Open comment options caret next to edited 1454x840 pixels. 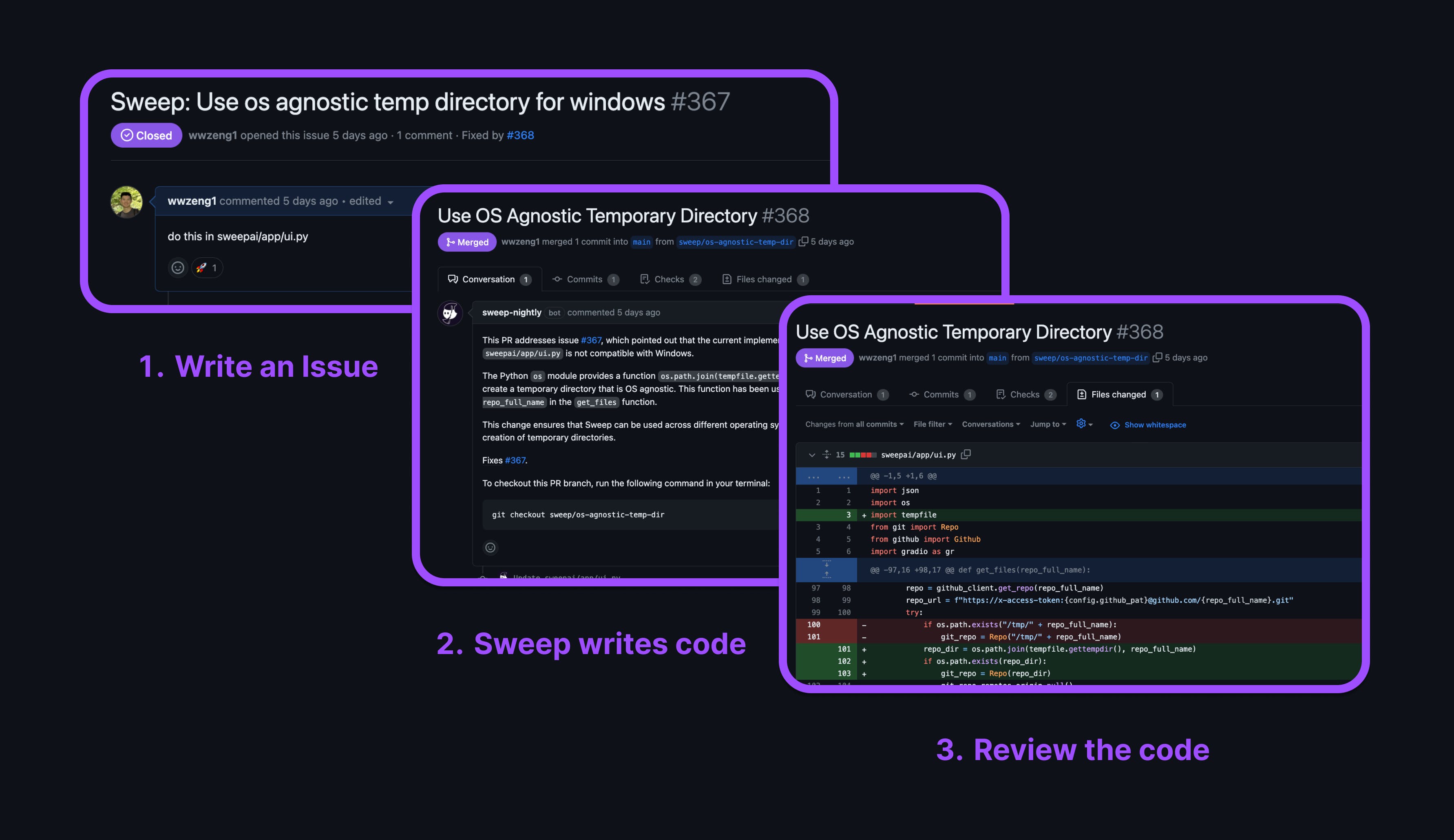(x=391, y=202)
